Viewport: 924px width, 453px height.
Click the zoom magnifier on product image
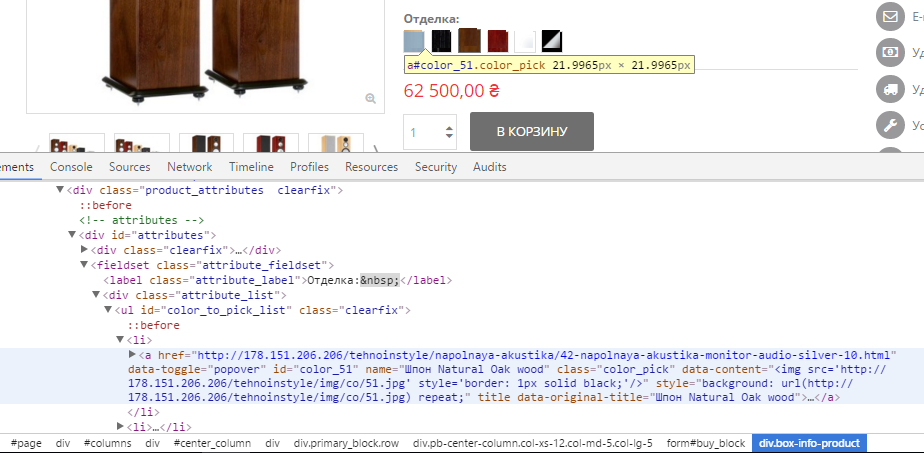[370, 98]
